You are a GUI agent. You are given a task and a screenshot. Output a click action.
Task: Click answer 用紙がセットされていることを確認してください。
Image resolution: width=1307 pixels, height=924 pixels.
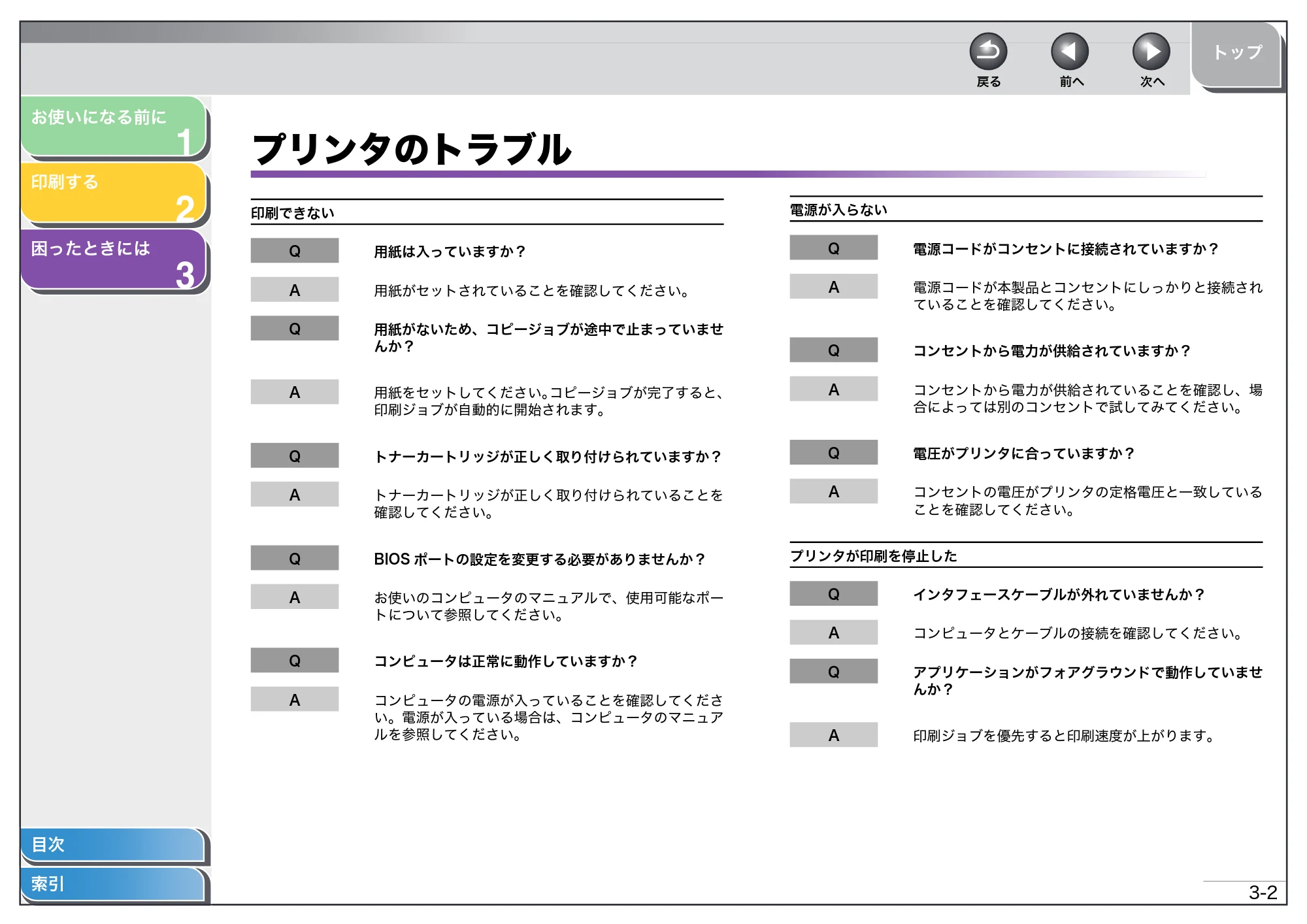(532, 291)
